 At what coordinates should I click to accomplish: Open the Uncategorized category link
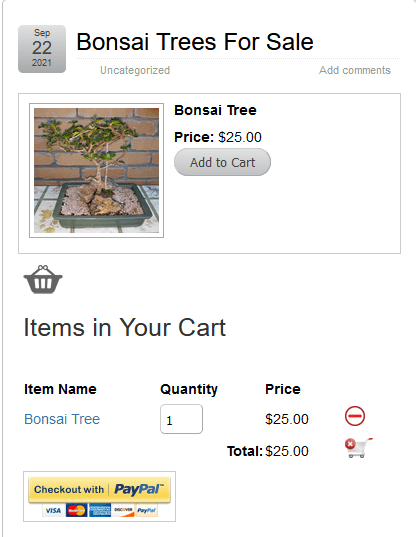(135, 70)
